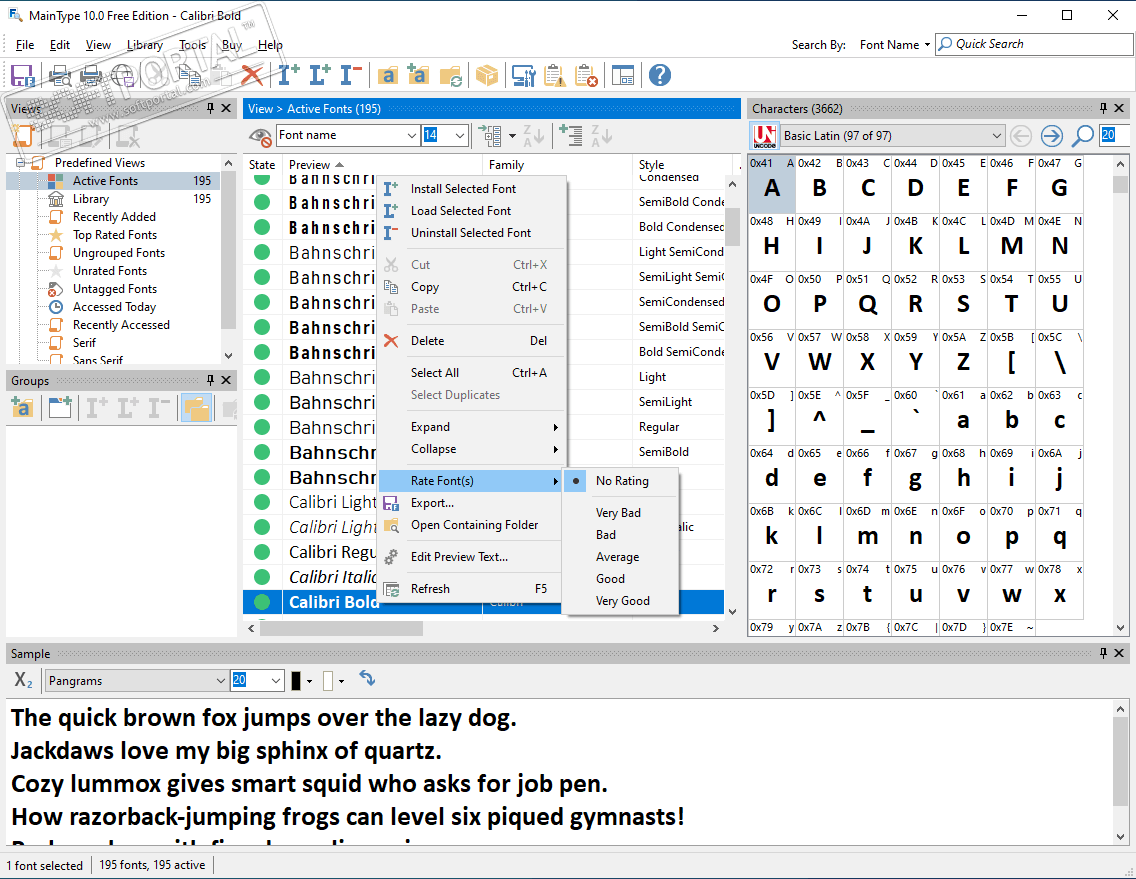This screenshot has height=879, width=1136.
Task: Click the globe web icon in the toolbar
Action: (x=123, y=75)
